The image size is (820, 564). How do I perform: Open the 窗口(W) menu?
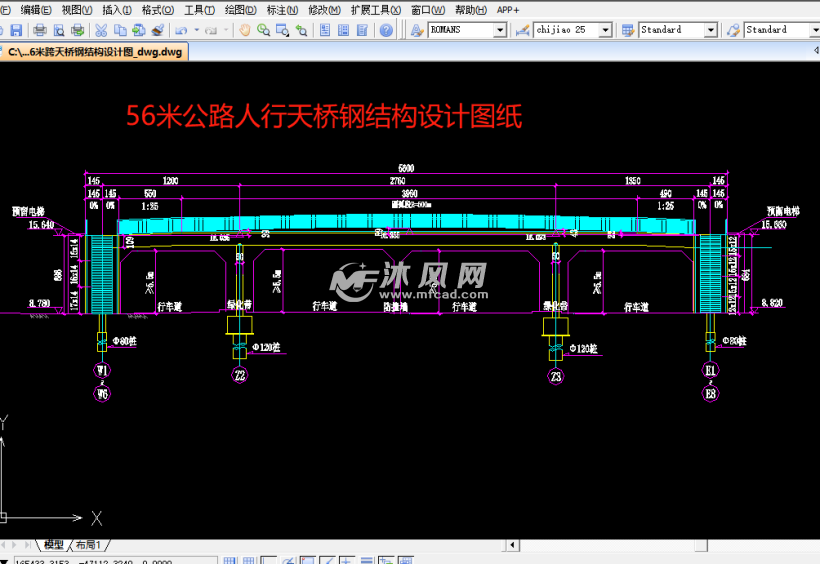428,10
